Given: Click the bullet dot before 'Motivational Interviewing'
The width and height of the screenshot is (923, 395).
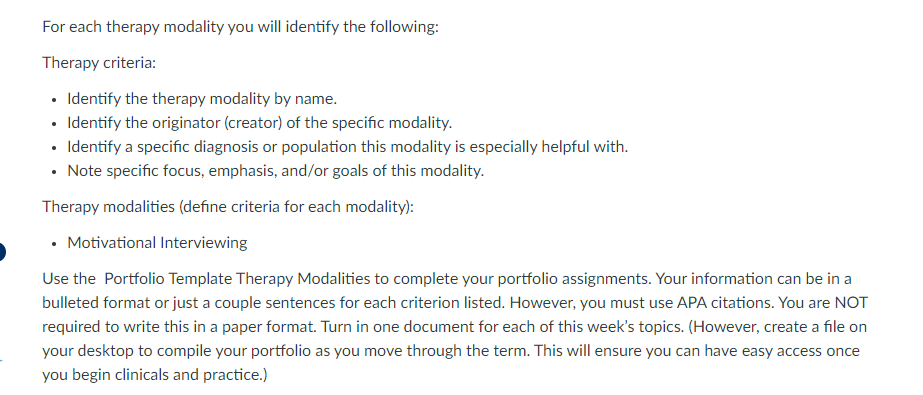Looking at the screenshot, I should coord(54,244).
